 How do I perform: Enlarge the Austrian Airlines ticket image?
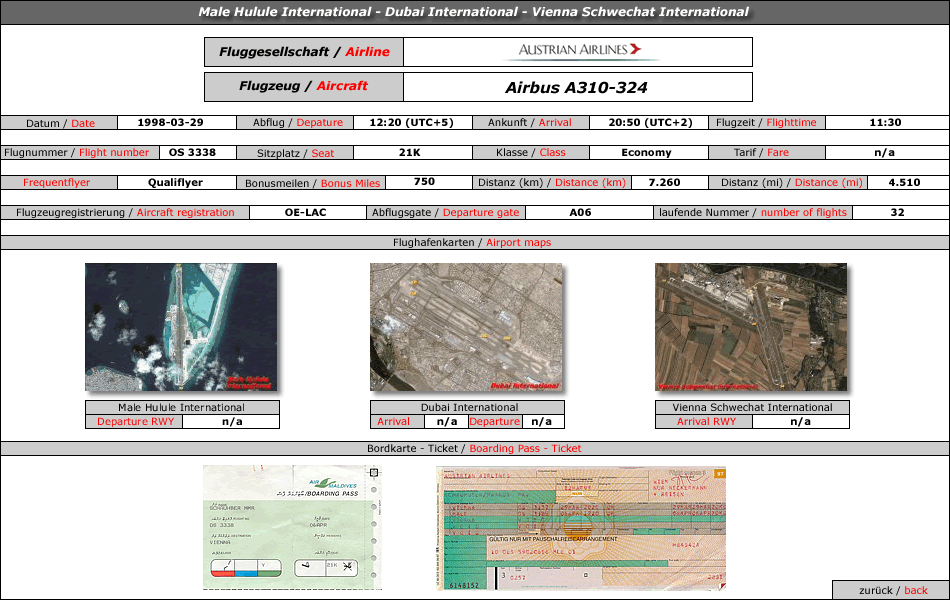click(581, 527)
